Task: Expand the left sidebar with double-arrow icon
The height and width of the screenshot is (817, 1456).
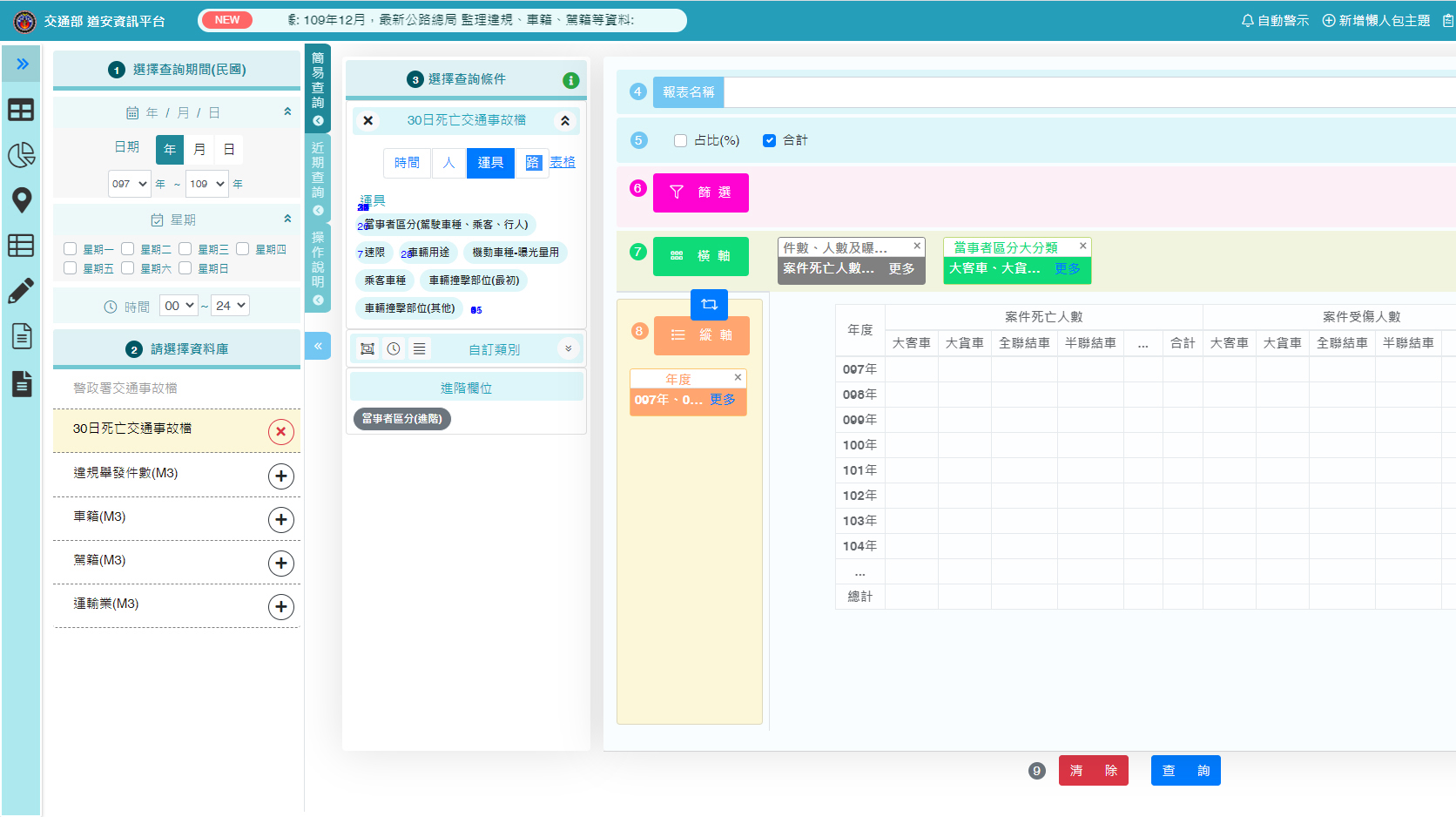Action: pyautogui.click(x=22, y=64)
